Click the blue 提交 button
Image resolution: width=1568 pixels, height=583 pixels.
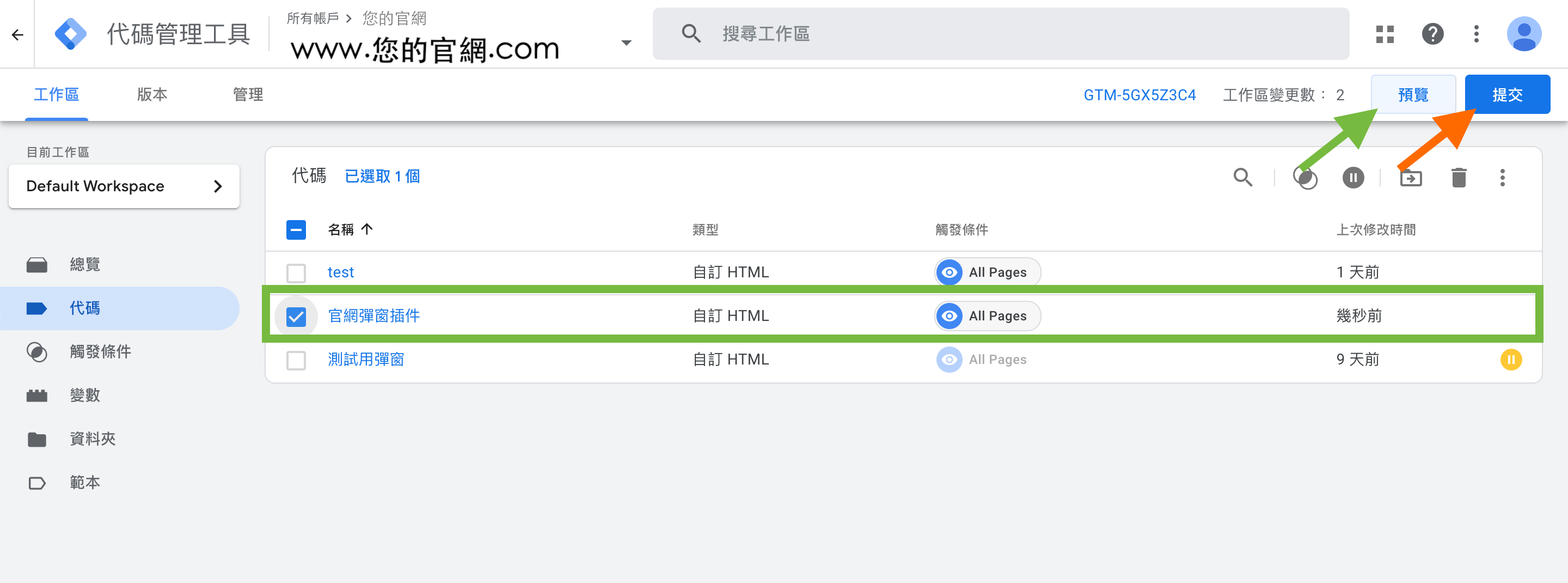point(1506,94)
